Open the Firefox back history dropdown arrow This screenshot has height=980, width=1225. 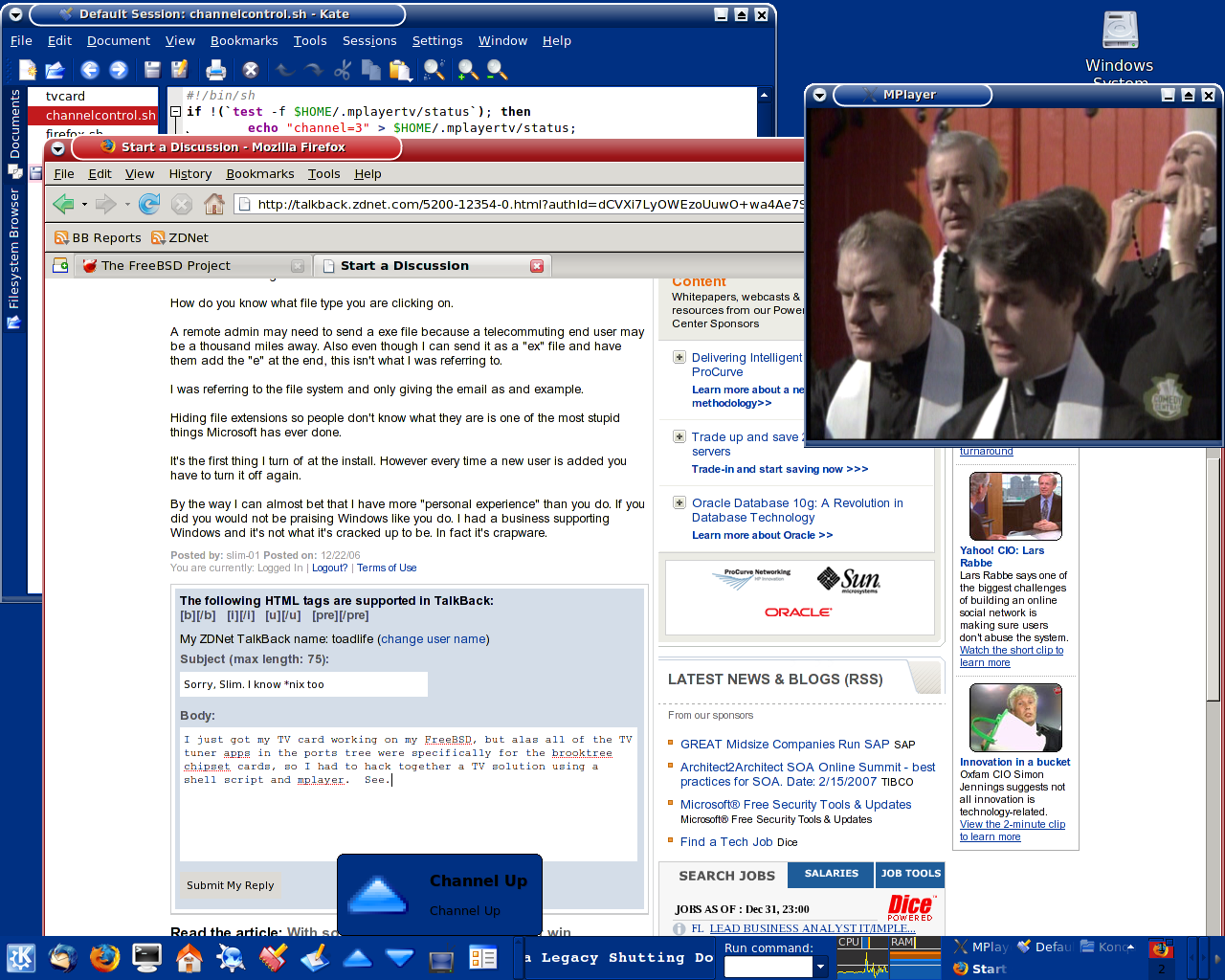(84, 204)
